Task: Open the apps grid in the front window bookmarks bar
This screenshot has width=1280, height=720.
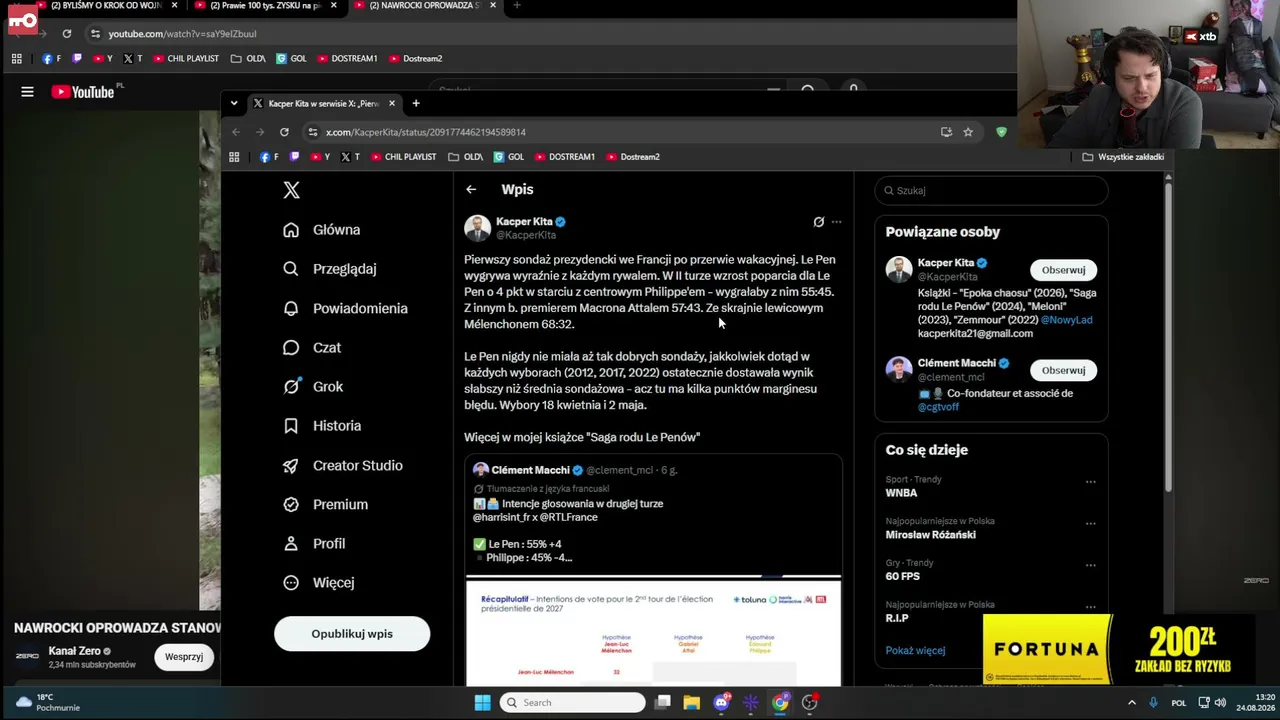Action: (234, 157)
